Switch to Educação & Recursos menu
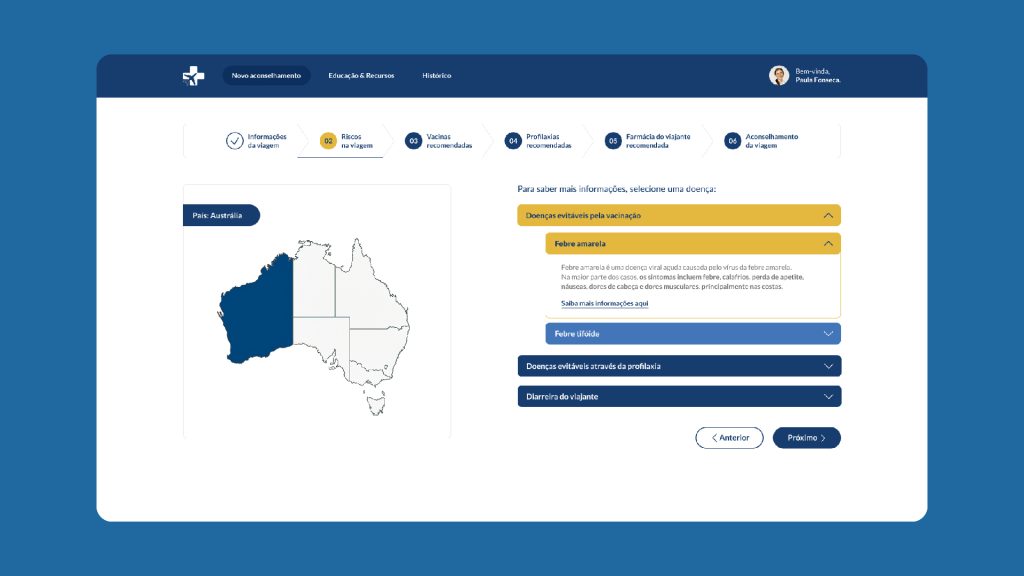 click(x=361, y=76)
